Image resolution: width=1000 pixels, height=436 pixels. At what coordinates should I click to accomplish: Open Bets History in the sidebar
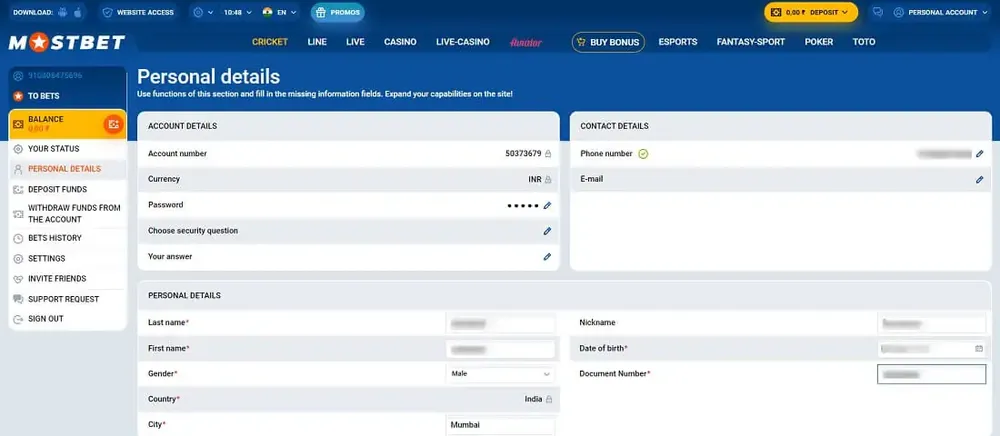coord(54,239)
